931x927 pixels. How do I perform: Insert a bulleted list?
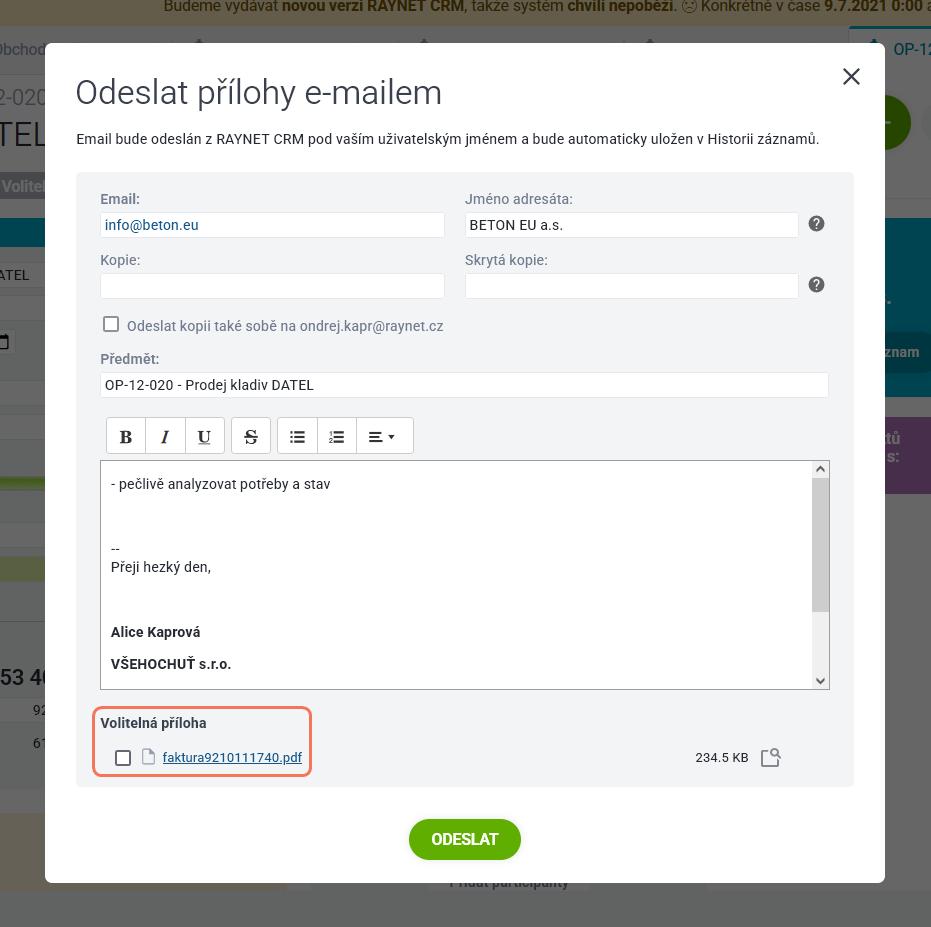[x=297, y=436]
